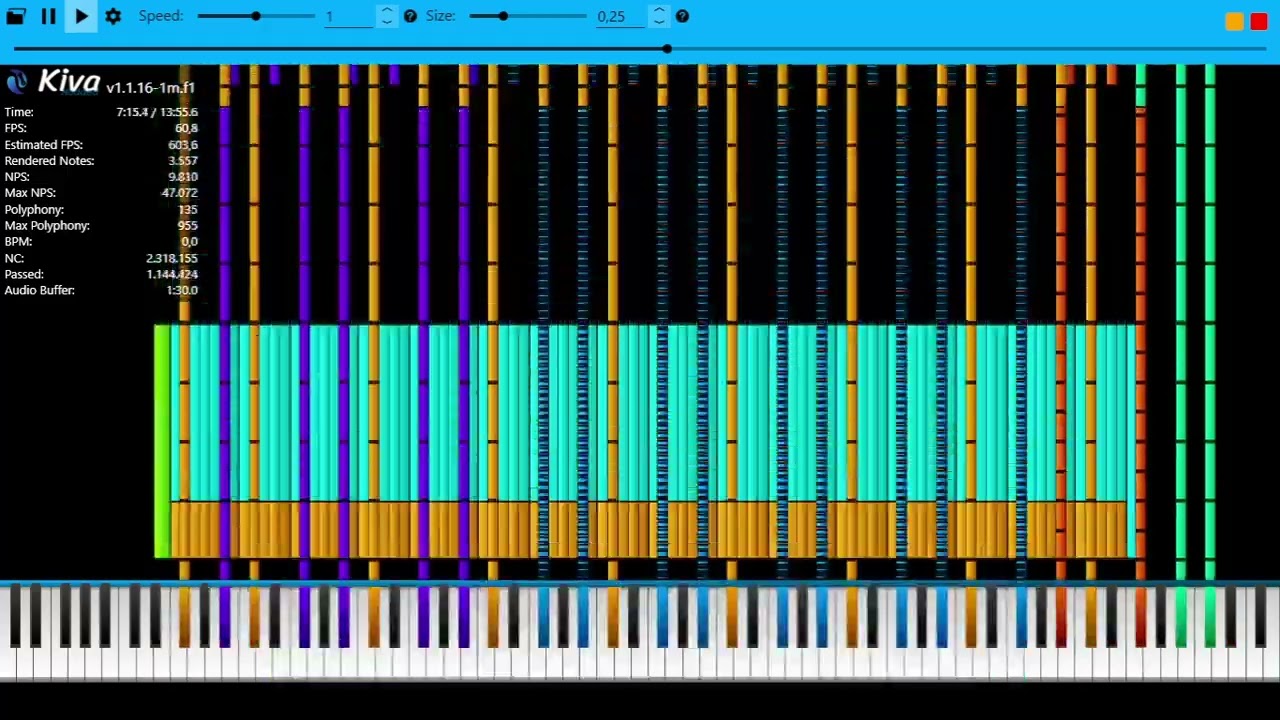1280x720 pixels.
Task: Click the Speed value input field
Action: pyautogui.click(x=349, y=16)
